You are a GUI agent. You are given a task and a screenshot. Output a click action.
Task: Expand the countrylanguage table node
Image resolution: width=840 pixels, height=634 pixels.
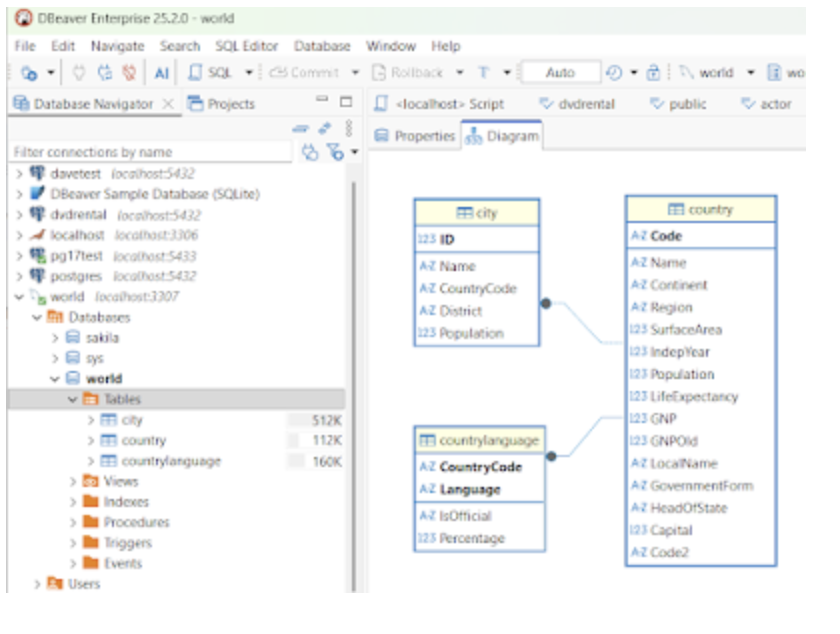(91, 461)
